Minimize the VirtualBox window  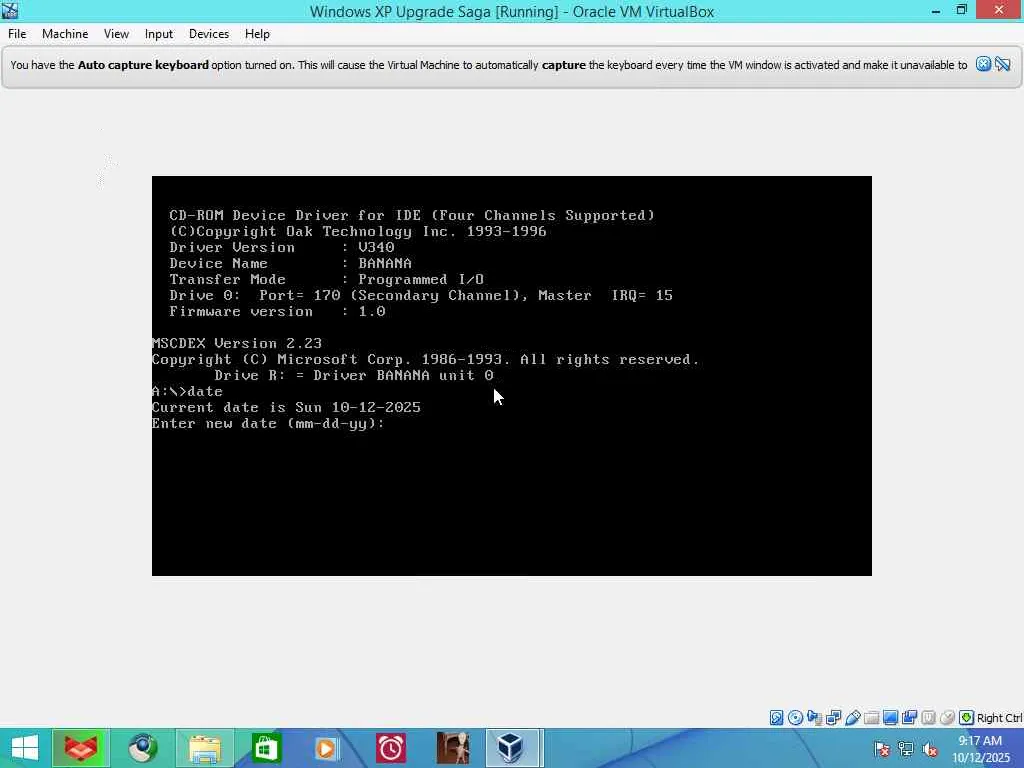pyautogui.click(x=936, y=10)
